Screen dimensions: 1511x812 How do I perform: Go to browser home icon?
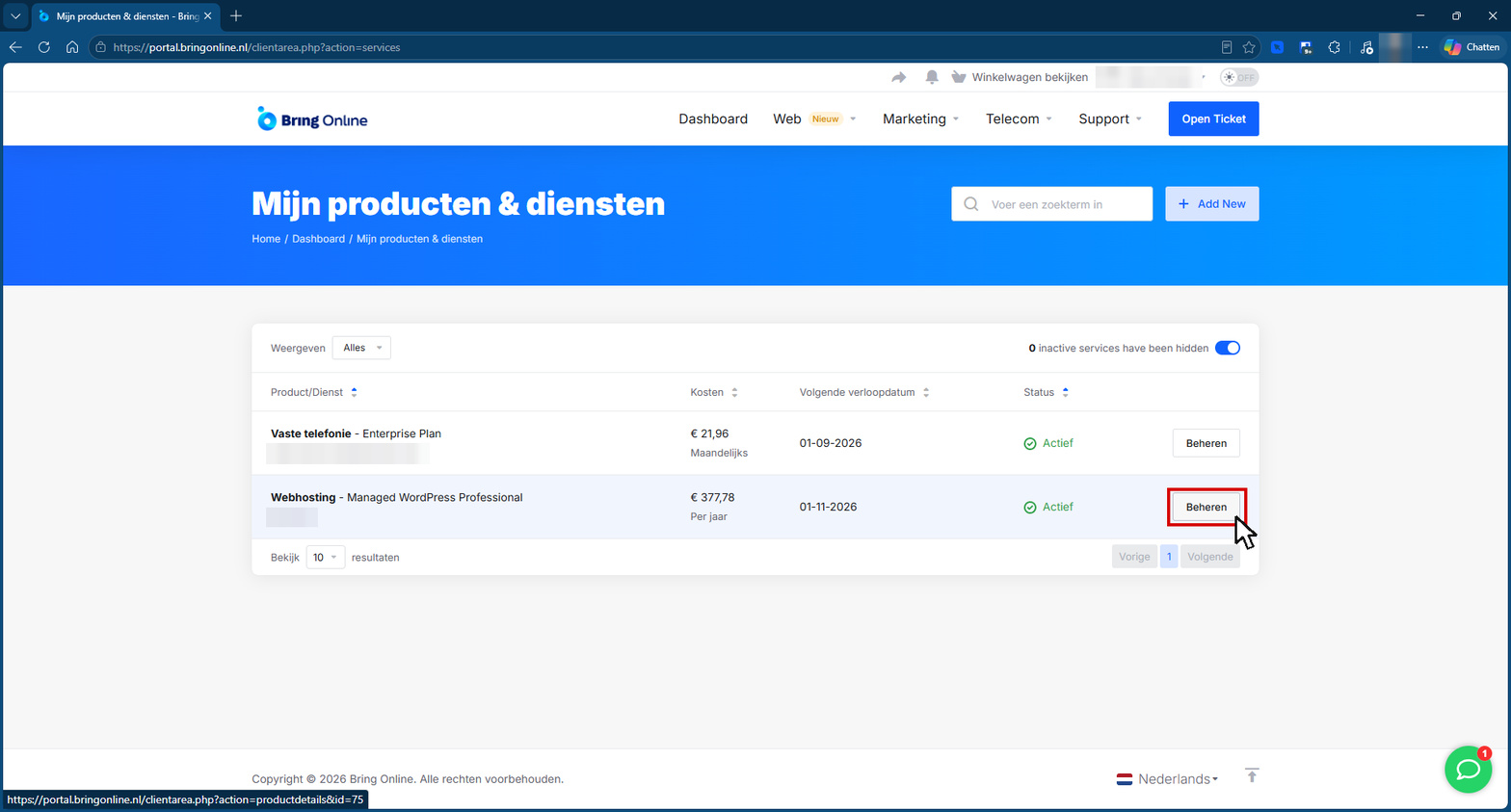click(72, 47)
